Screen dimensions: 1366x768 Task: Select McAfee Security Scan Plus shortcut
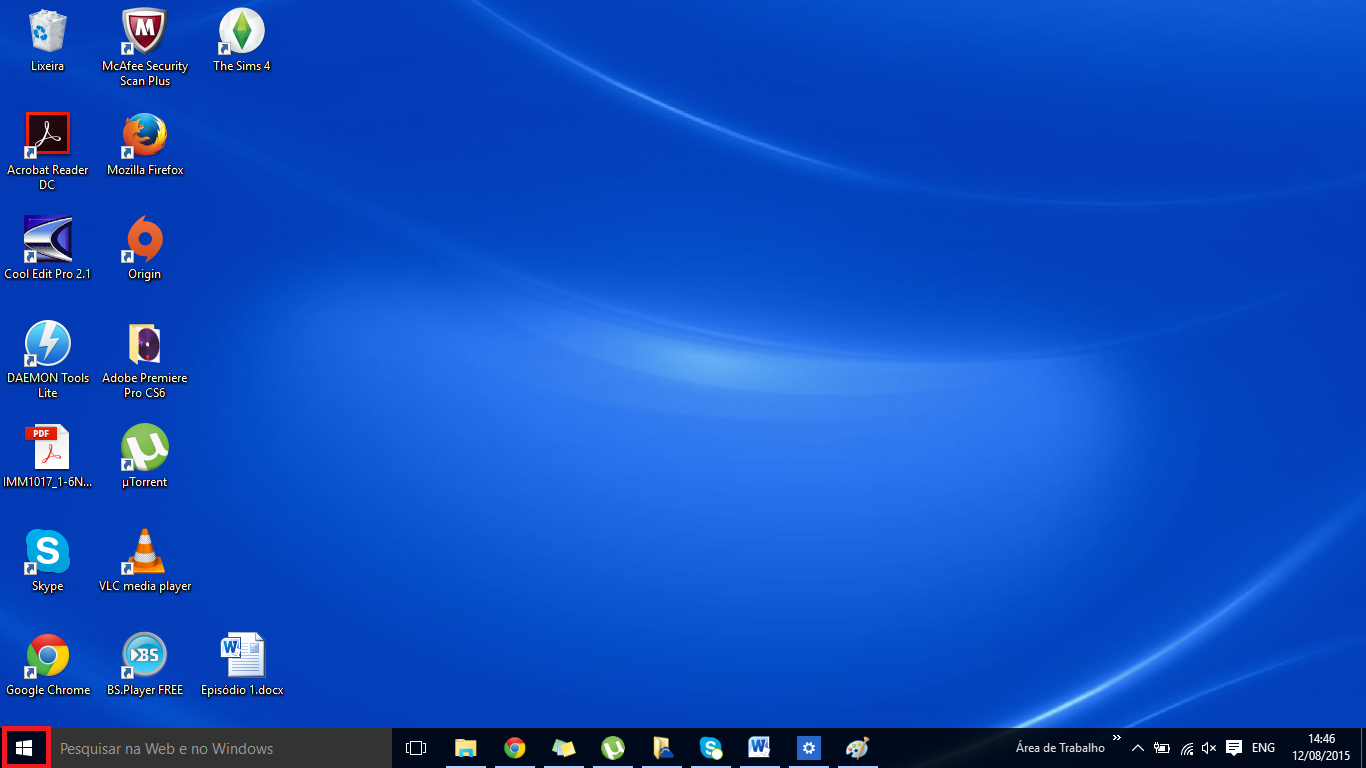click(145, 47)
